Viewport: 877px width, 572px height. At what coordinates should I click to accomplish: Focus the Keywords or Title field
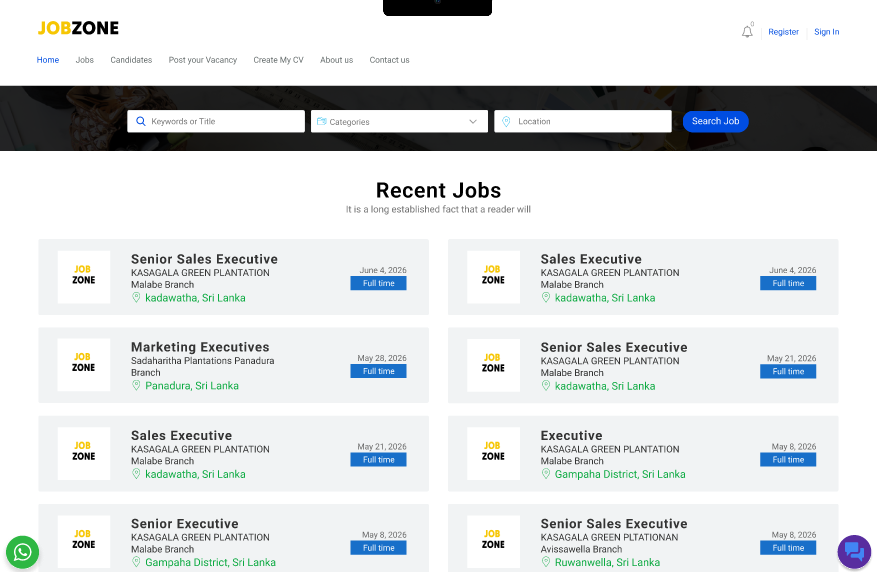coord(216,121)
